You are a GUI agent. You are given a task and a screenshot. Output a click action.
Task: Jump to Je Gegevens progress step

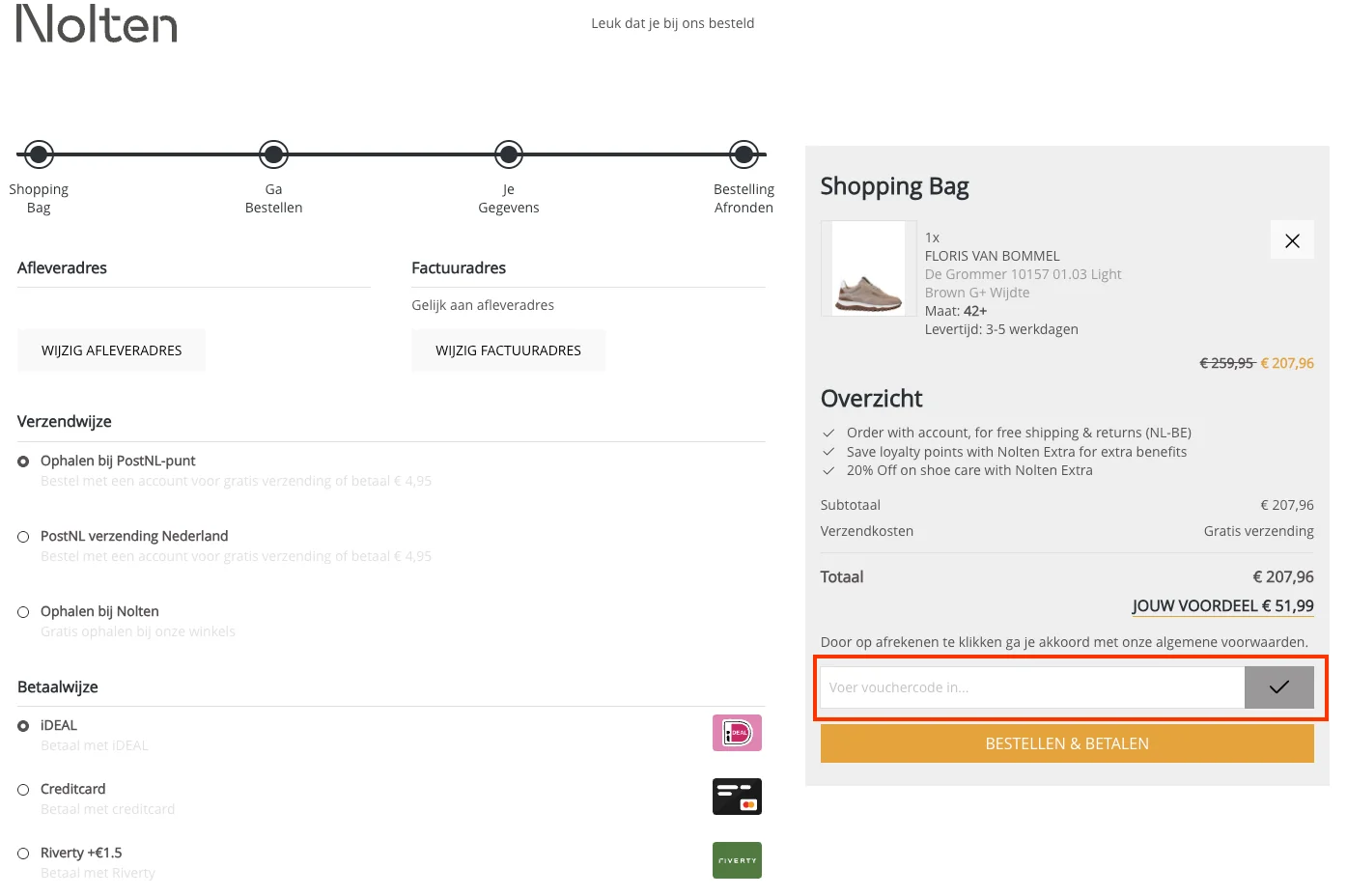(509, 154)
